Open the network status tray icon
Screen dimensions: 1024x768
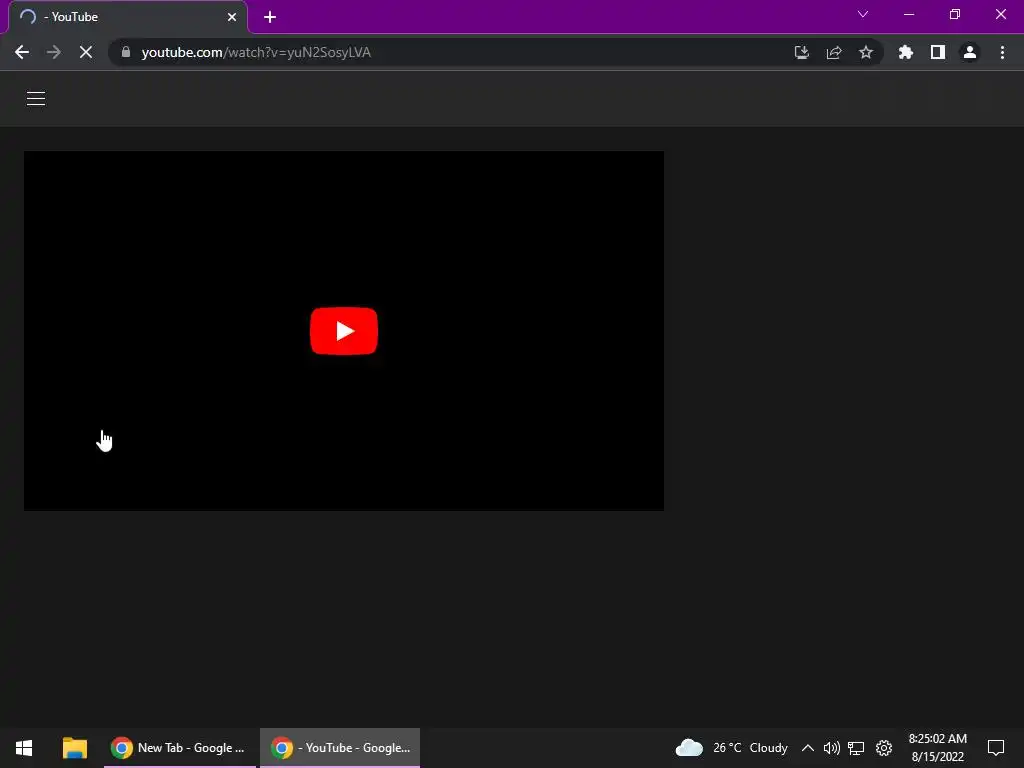[x=856, y=748]
